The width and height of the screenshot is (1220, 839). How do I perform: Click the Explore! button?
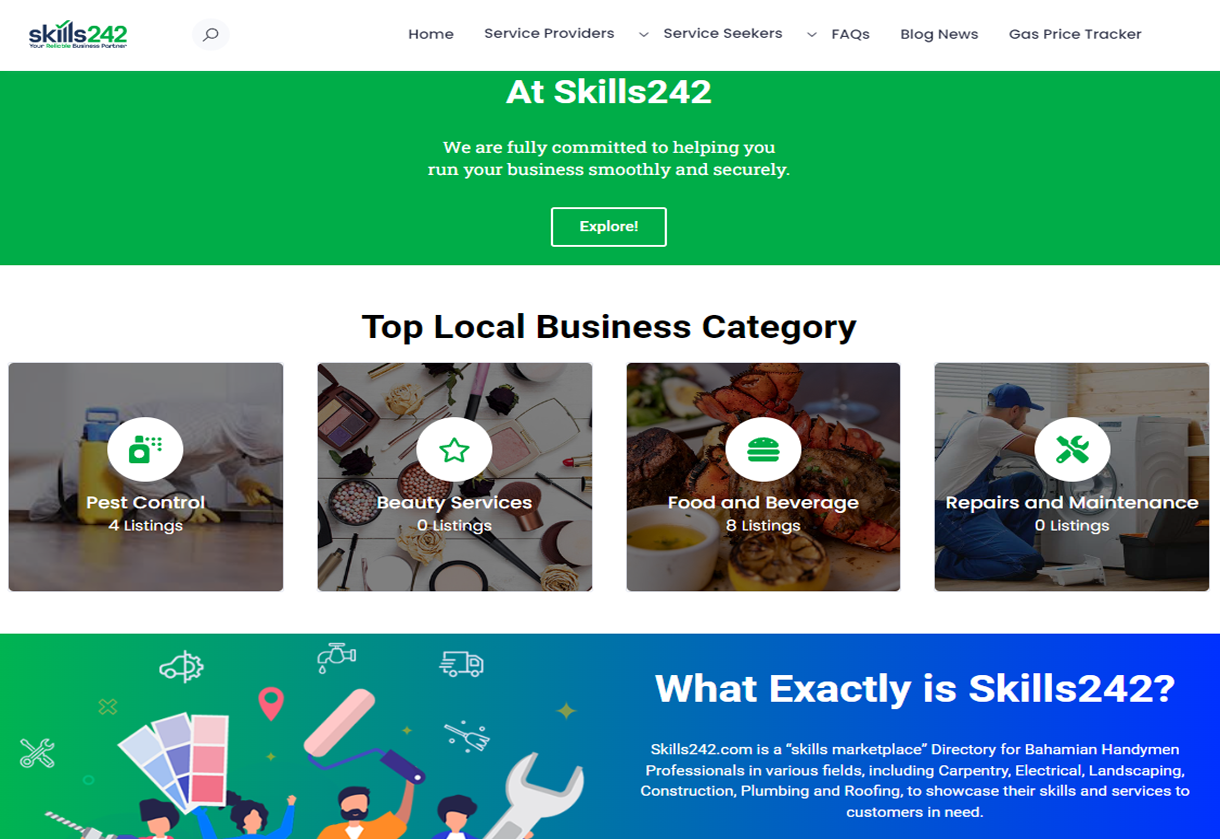(x=609, y=227)
